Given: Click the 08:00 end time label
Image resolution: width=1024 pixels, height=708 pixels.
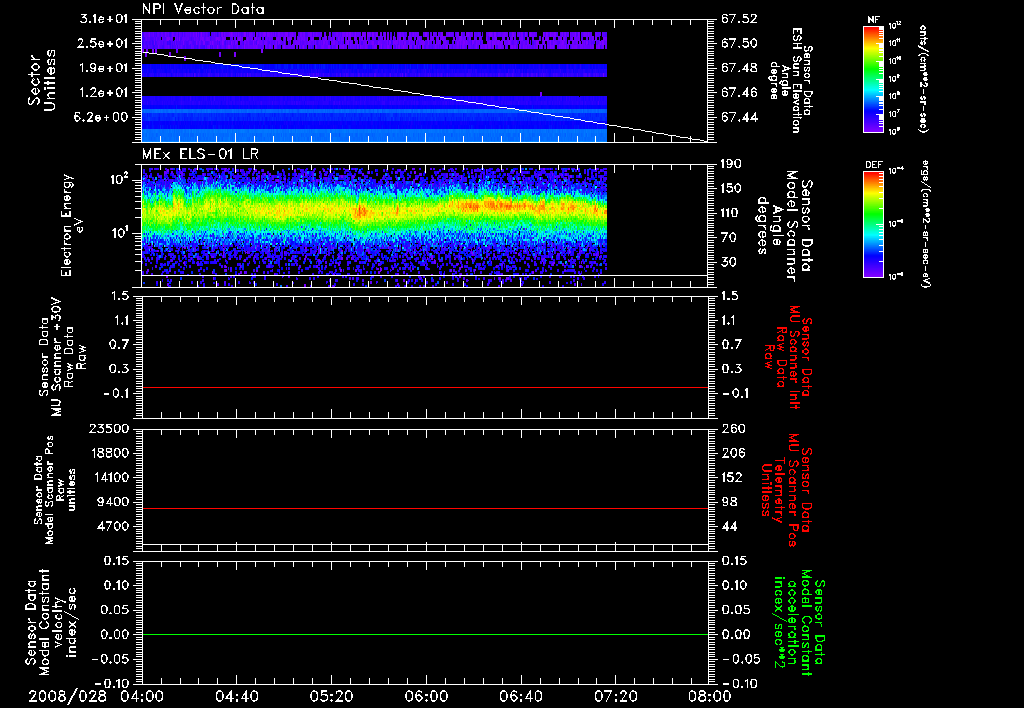Looking at the screenshot, I should [x=709, y=695].
